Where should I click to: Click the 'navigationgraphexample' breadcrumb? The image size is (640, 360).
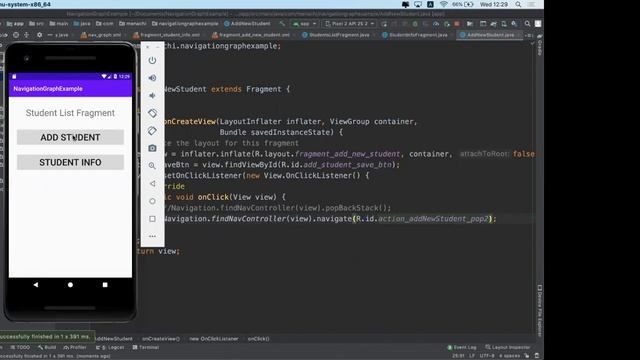click(185, 24)
